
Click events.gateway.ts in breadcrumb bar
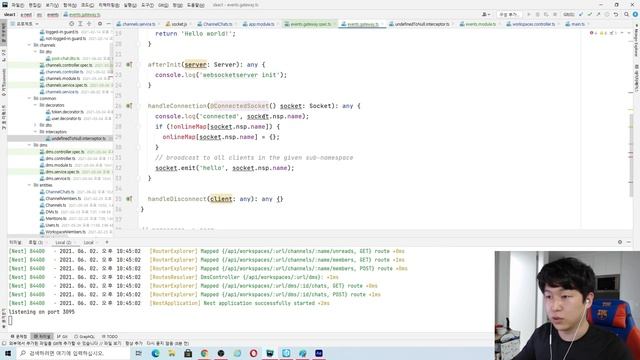pos(82,15)
